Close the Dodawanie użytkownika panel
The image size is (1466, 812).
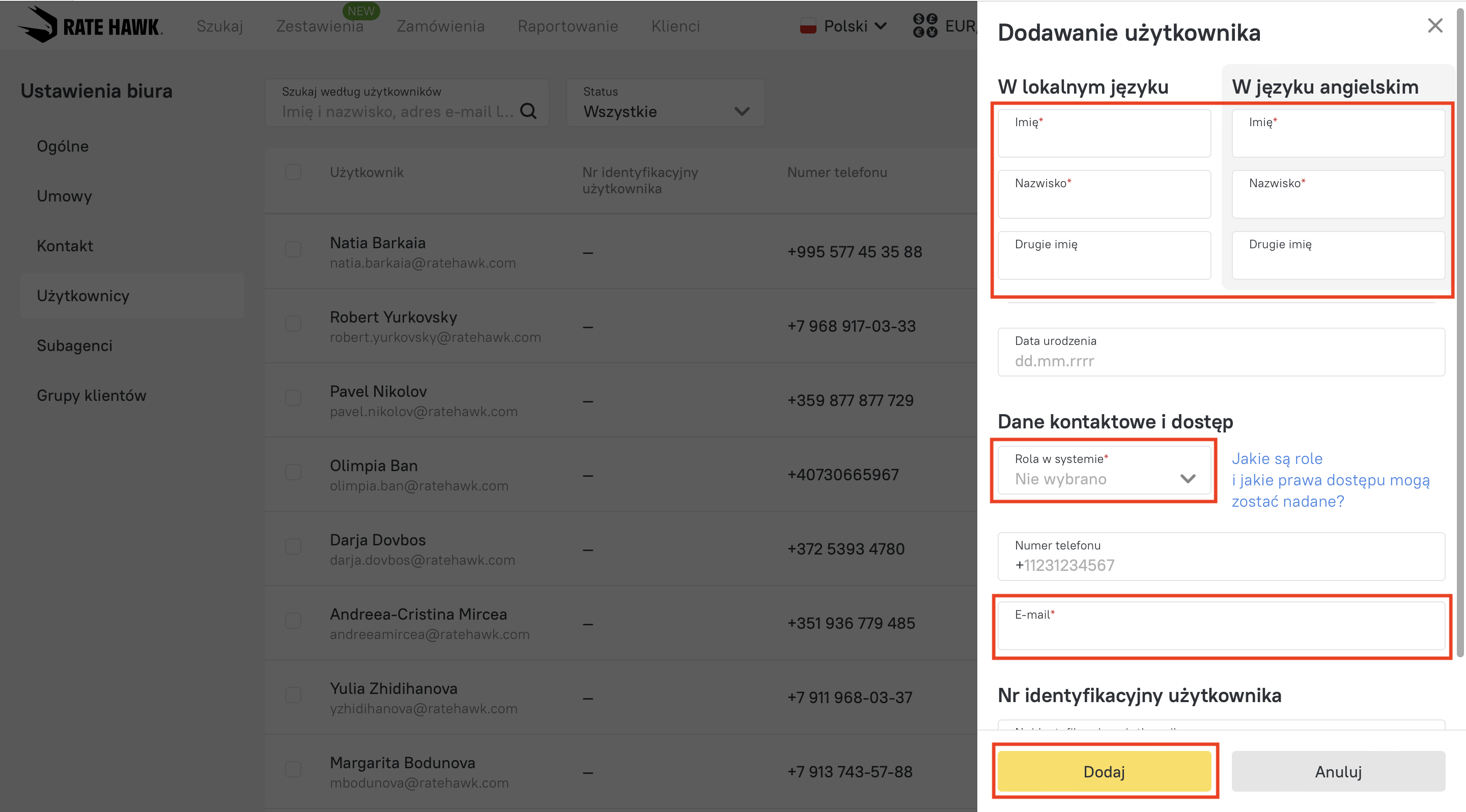[1435, 25]
